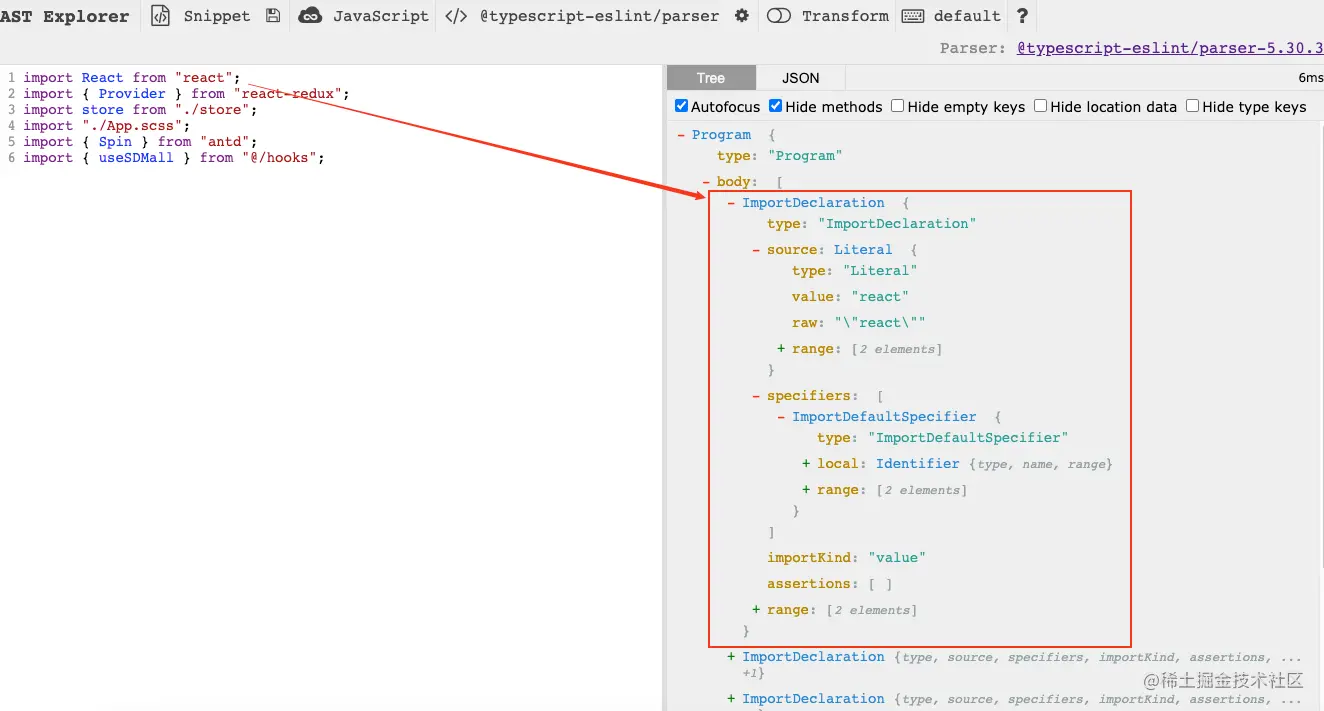Open the @typescript-eslint/parser-5.30 link
The width and height of the screenshot is (1324, 711).
pyautogui.click(x=1169, y=47)
